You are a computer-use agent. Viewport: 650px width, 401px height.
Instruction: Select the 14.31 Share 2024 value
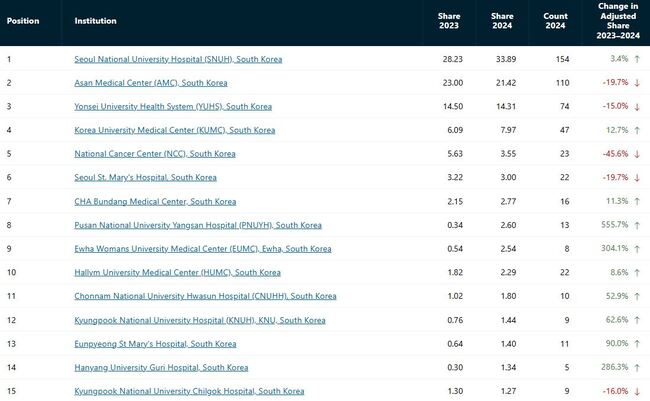click(x=506, y=107)
